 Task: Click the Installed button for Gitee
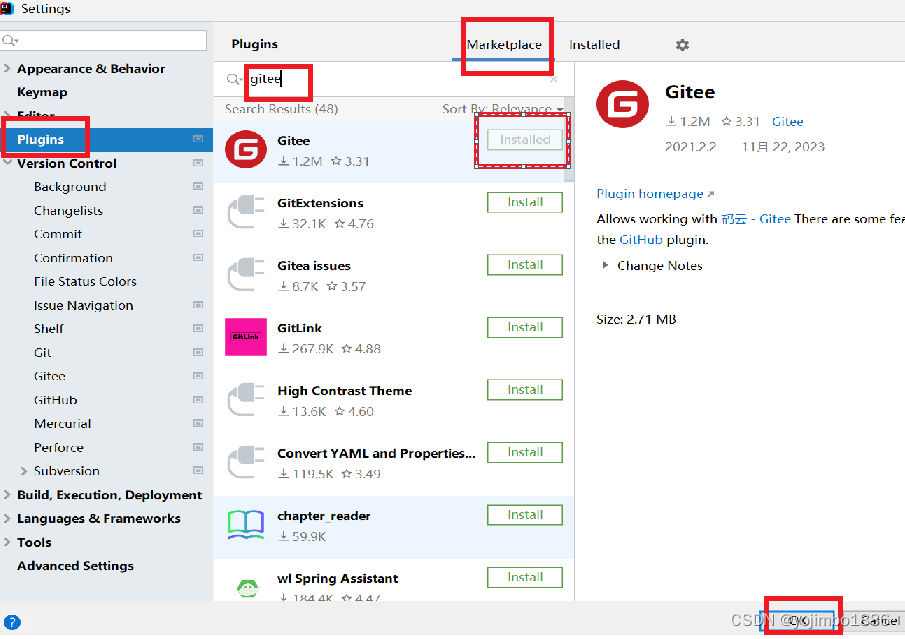525,140
